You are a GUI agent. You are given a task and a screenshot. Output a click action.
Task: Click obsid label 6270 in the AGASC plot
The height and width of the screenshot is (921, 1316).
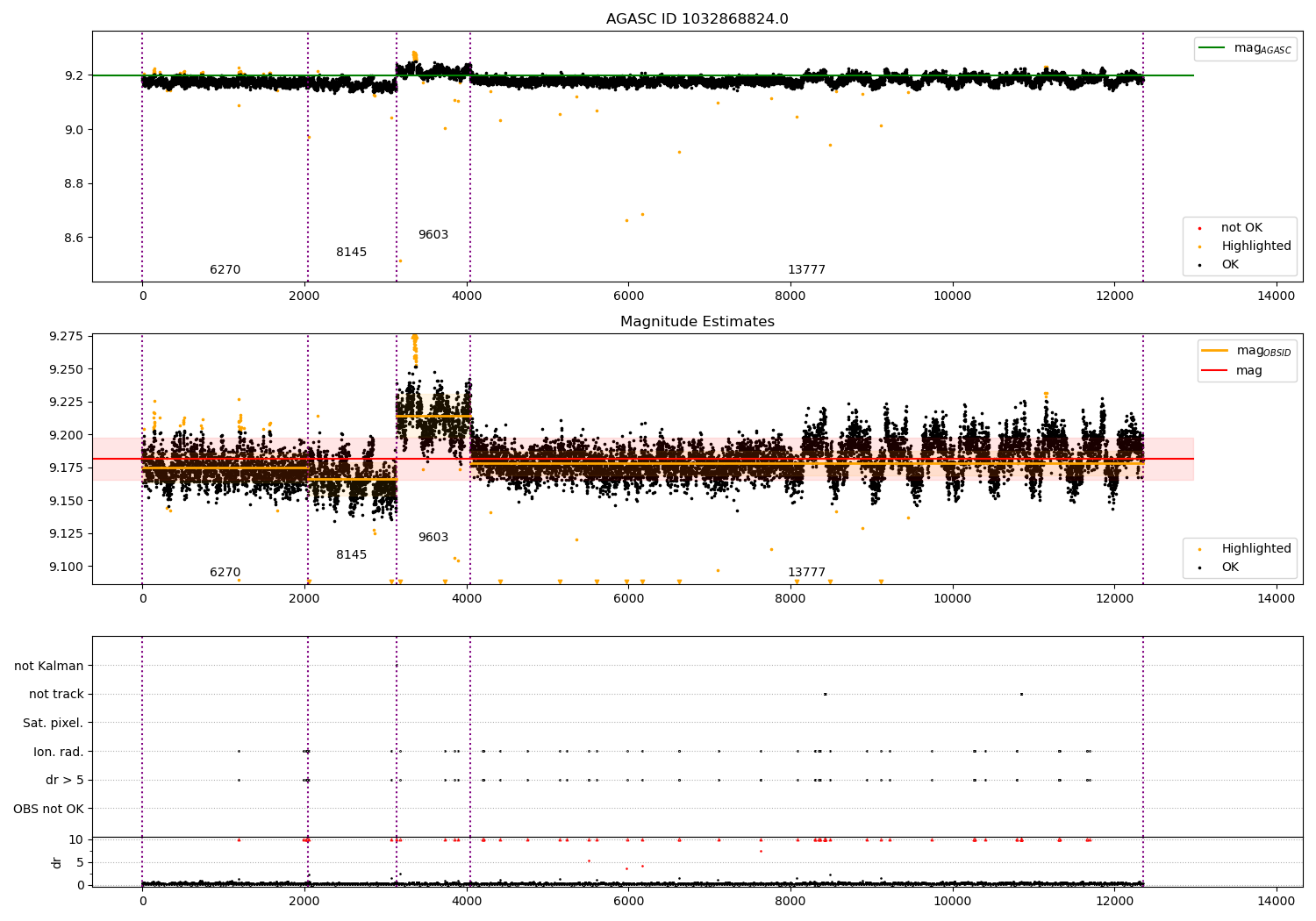pos(225,270)
